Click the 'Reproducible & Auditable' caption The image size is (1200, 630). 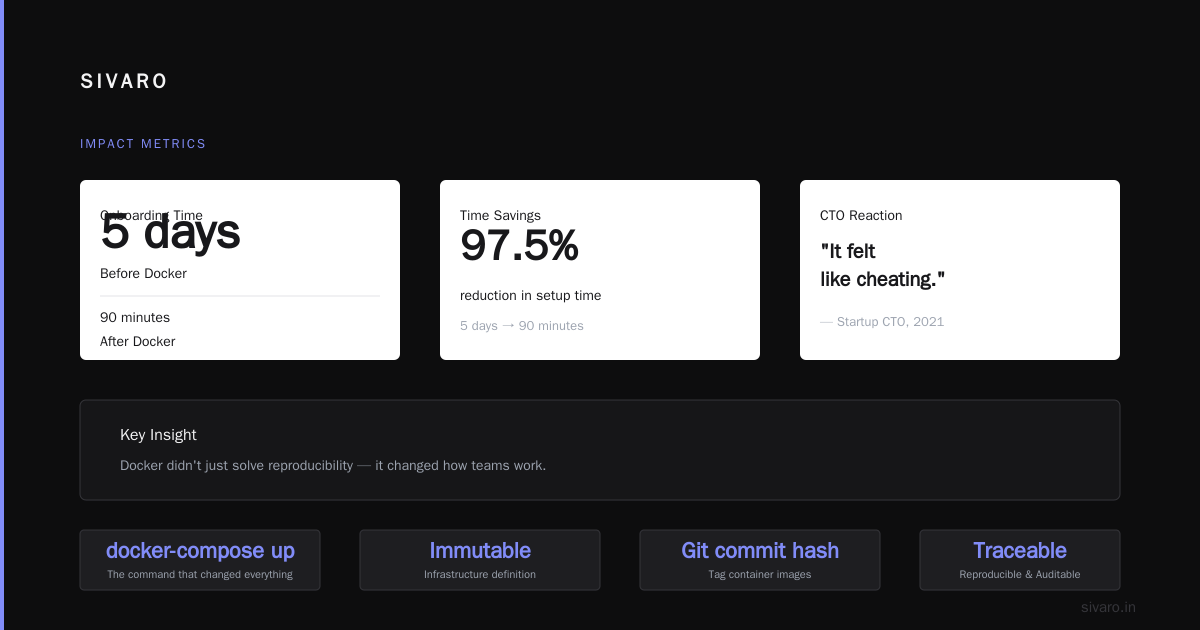1020,575
